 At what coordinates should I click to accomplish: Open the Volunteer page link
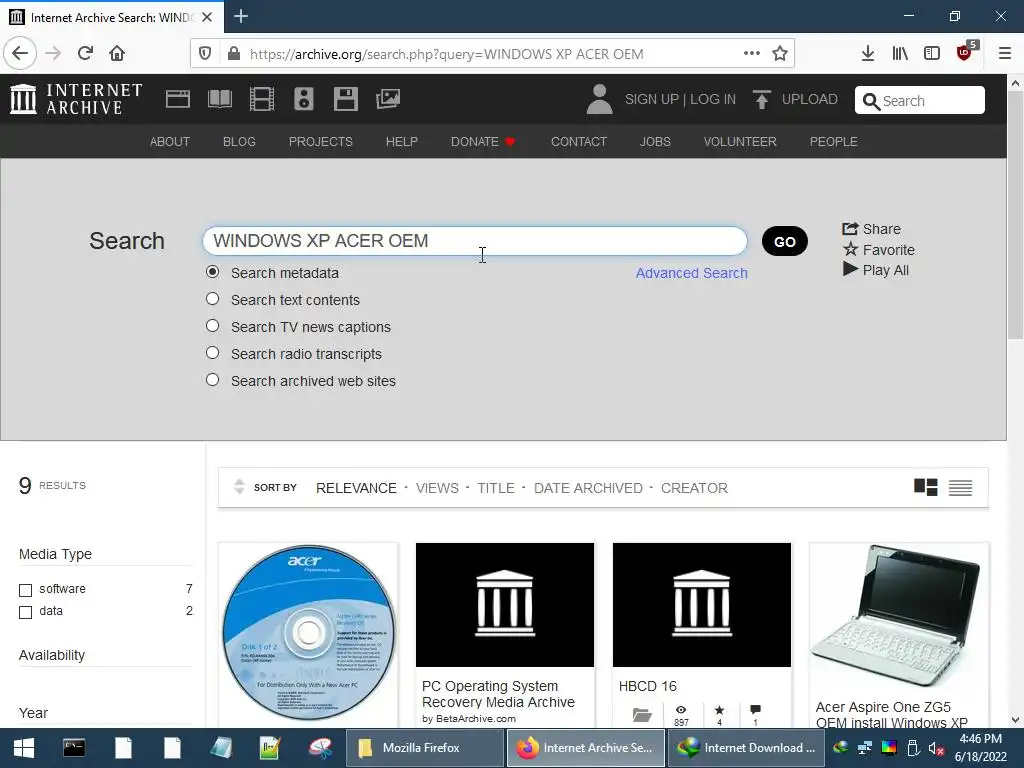740,142
